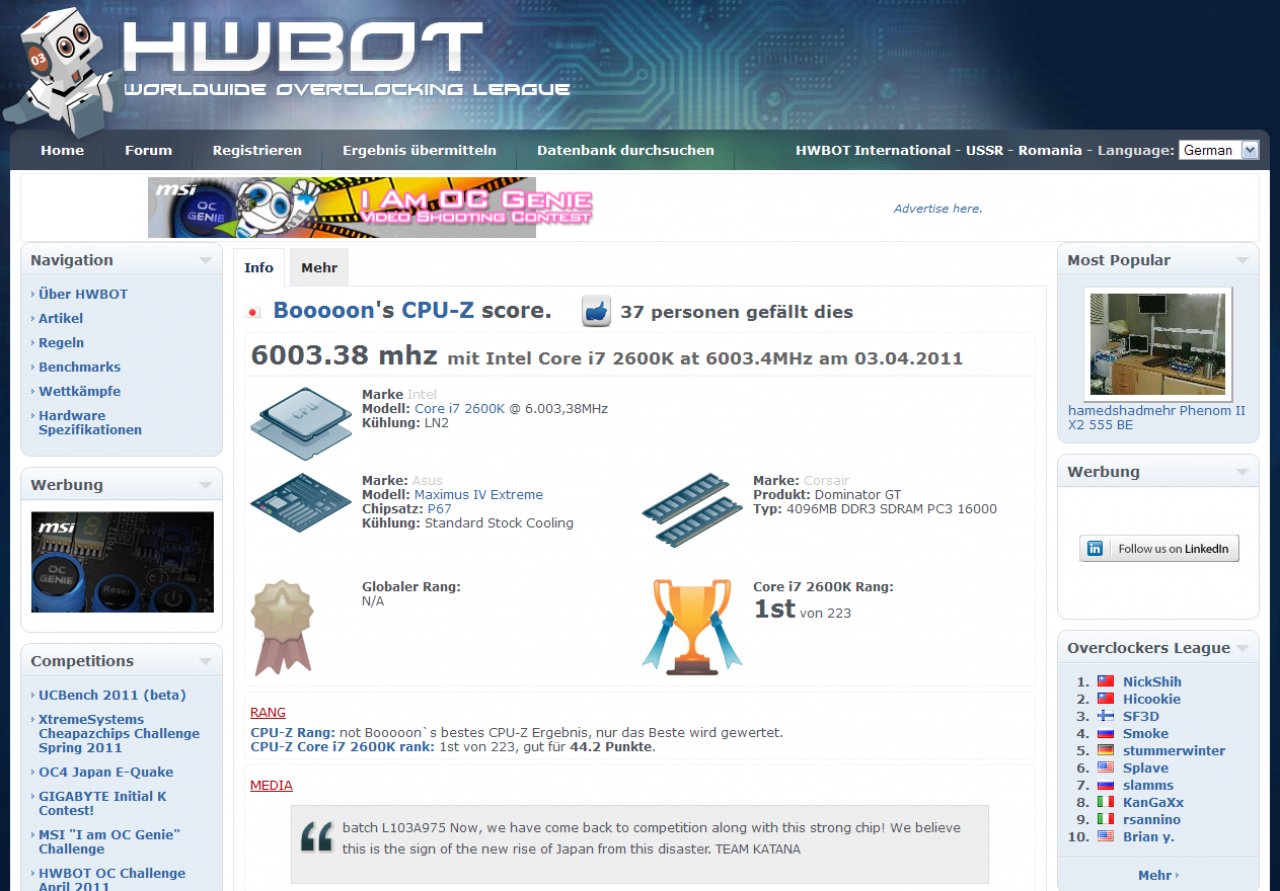Collapse the Most Popular panel arrow

point(1242,260)
